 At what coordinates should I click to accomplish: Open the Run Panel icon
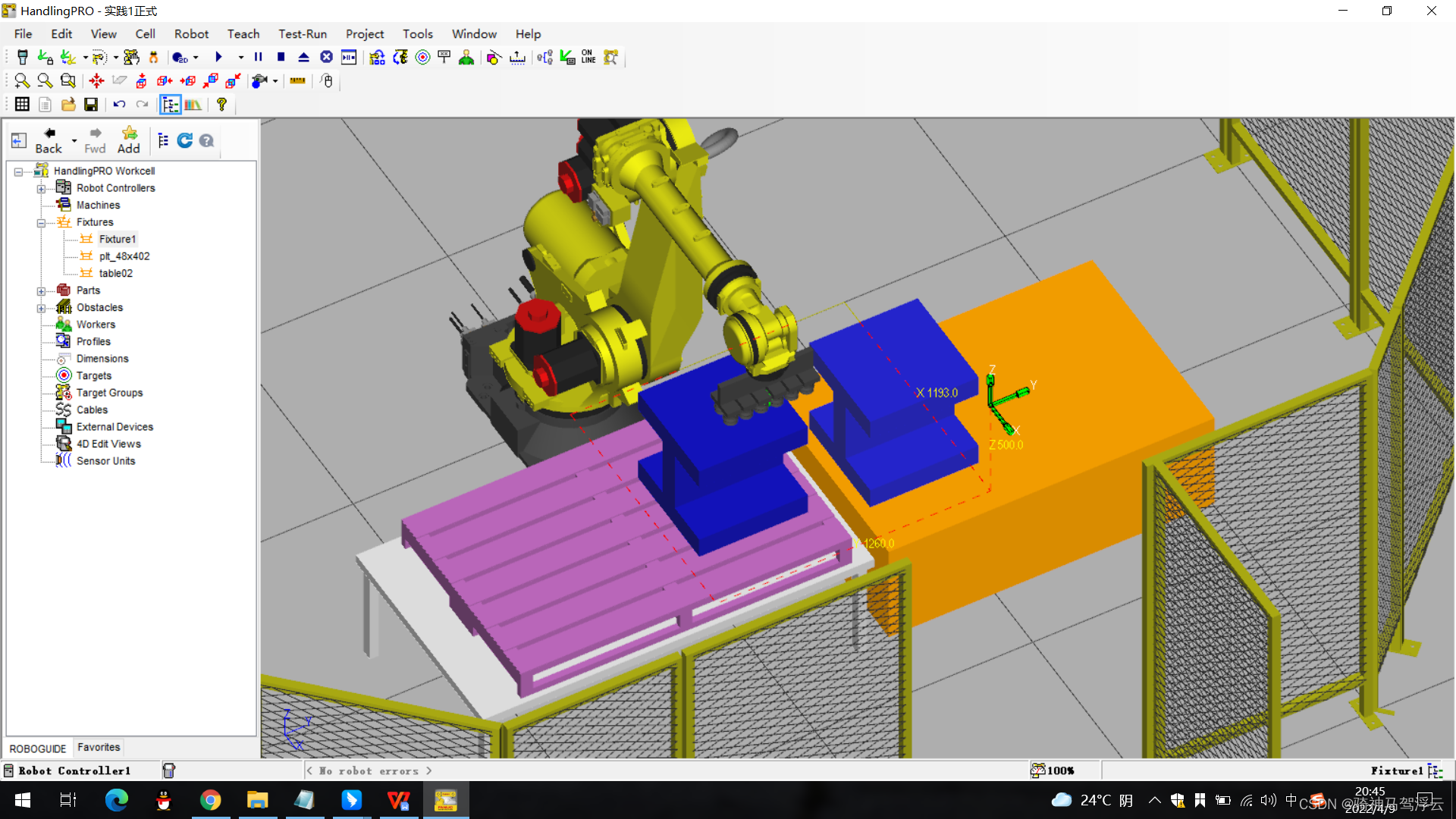click(349, 58)
